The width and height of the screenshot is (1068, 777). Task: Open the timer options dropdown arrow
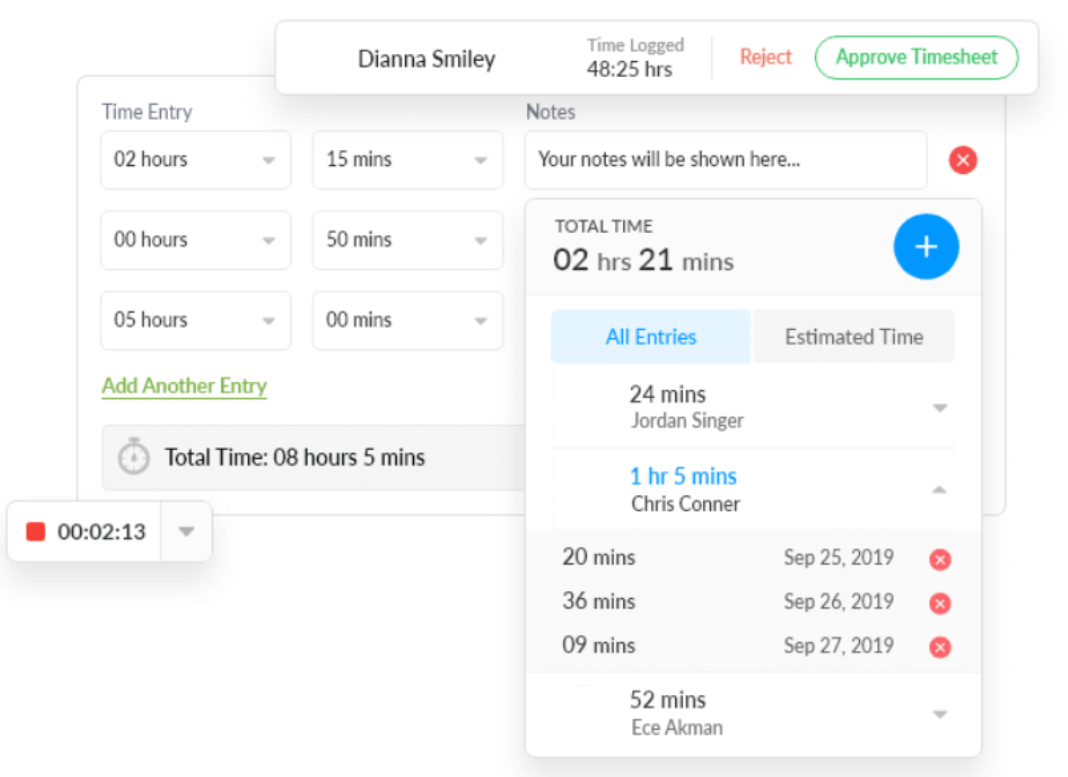[x=186, y=532]
